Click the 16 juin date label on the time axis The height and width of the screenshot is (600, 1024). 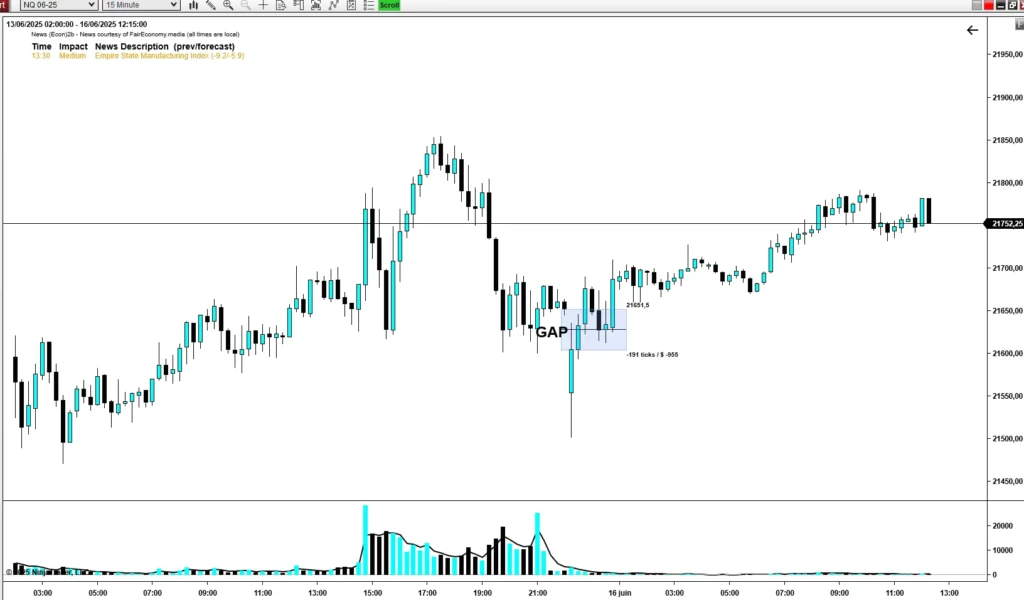click(620, 593)
